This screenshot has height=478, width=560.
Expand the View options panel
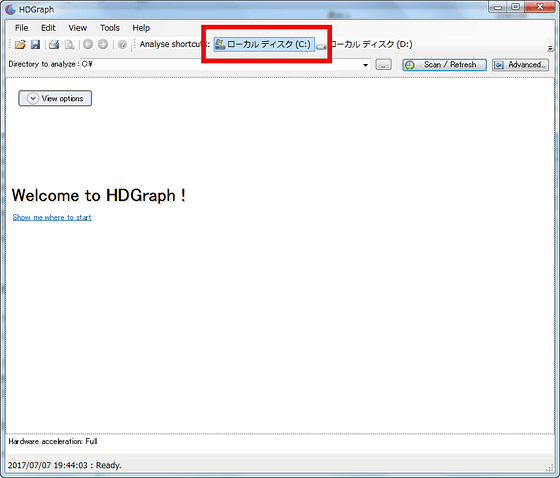click(55, 98)
